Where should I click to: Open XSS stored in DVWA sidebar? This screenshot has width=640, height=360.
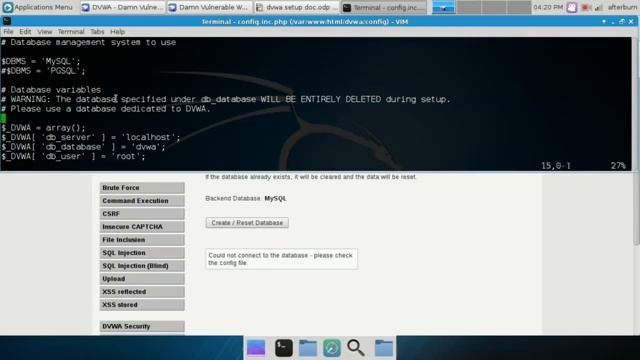pyautogui.click(x=142, y=305)
